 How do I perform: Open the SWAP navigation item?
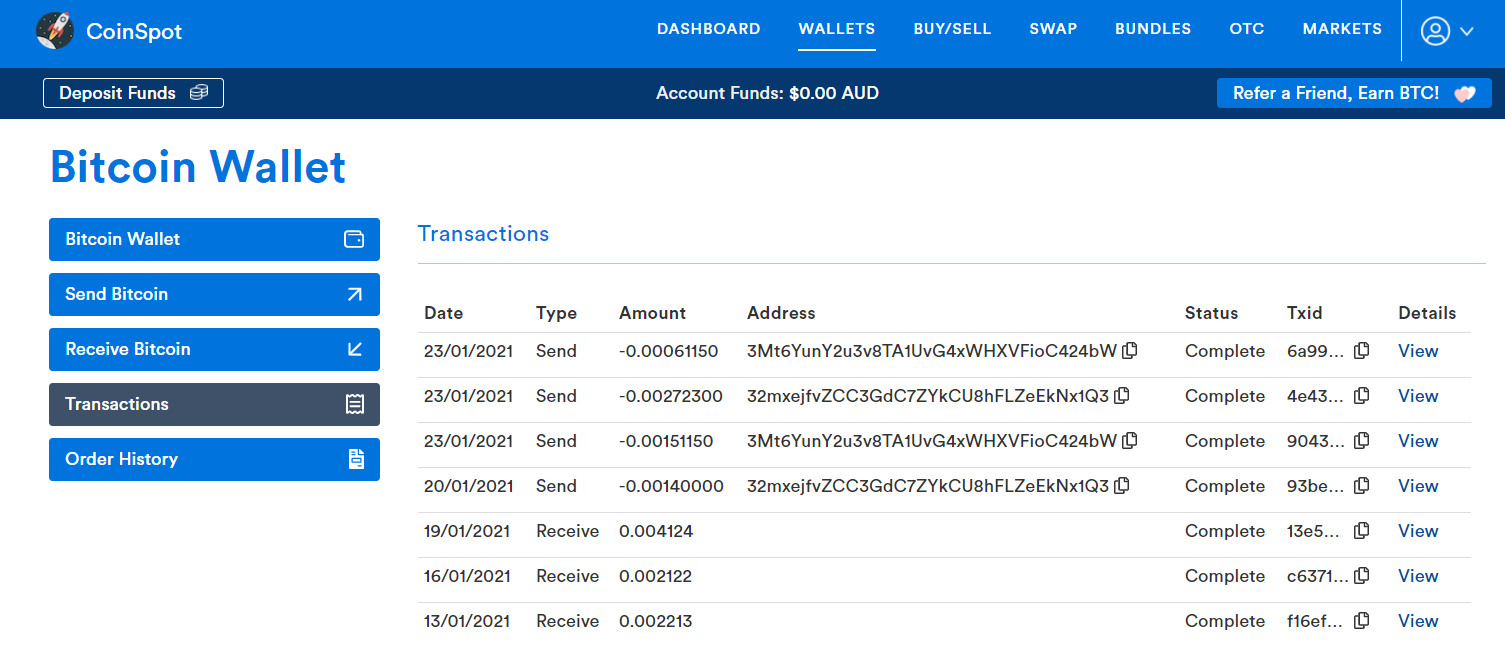click(x=1053, y=29)
